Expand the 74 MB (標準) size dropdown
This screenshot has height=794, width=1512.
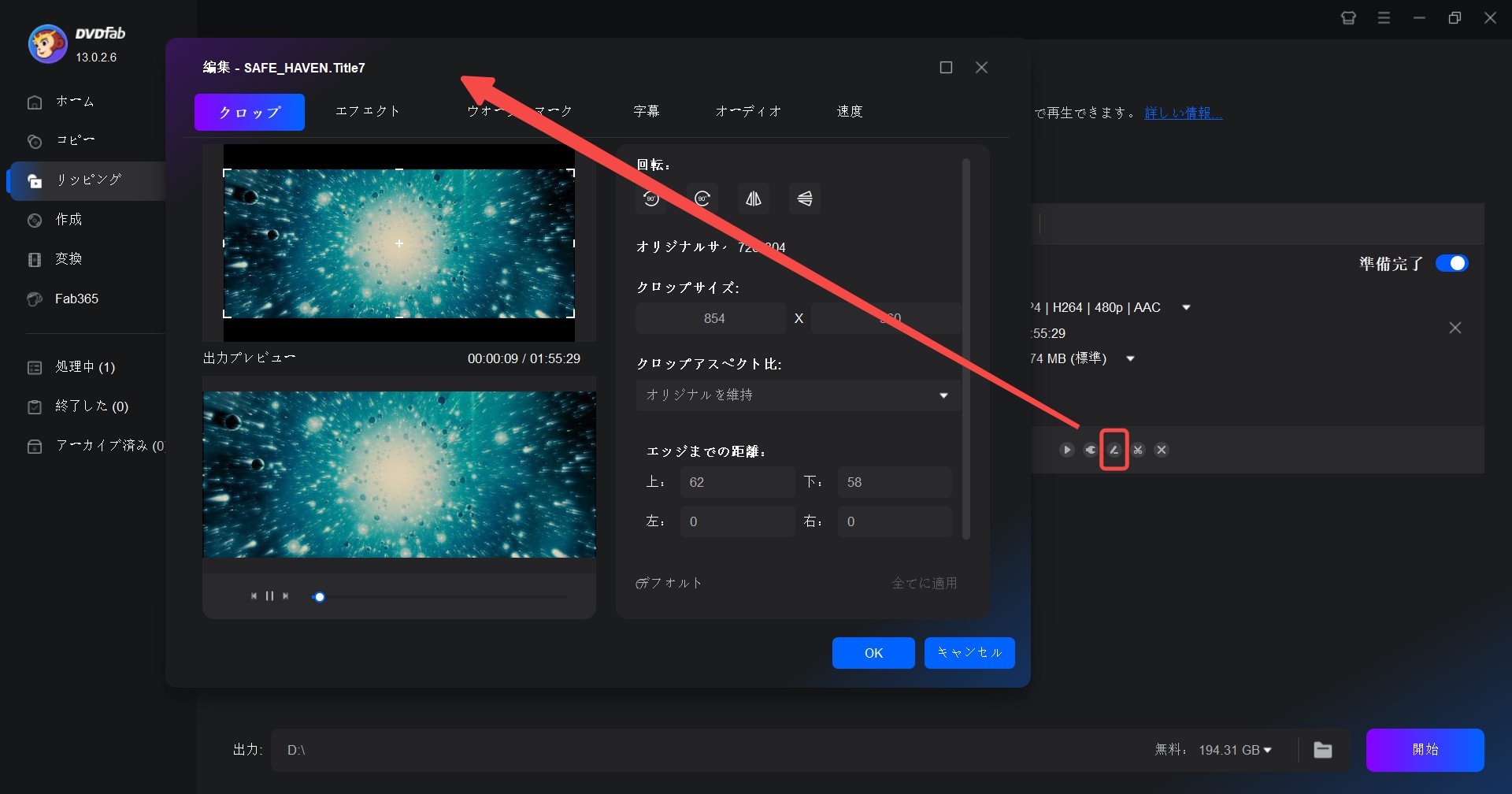pyautogui.click(x=1130, y=359)
